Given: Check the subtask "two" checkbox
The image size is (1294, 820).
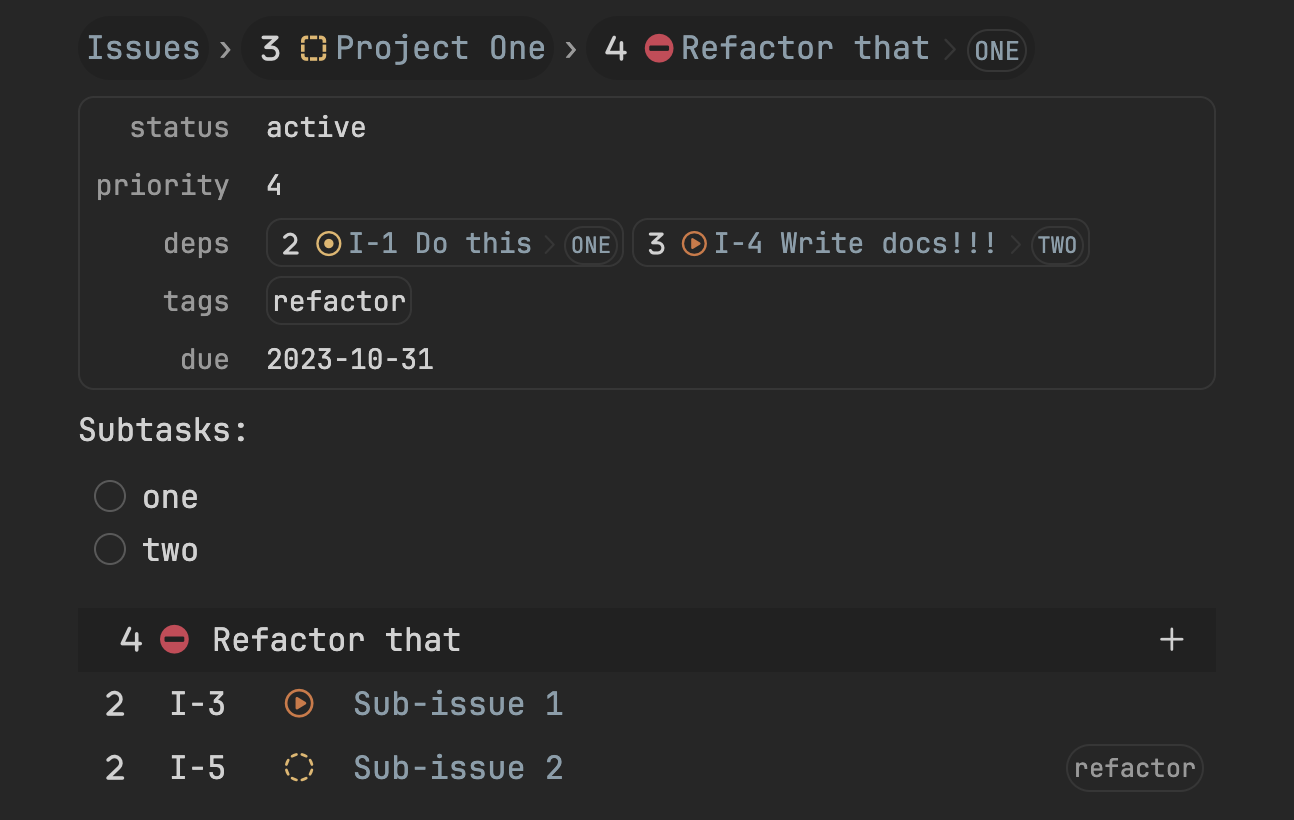Looking at the screenshot, I should tap(110, 549).
